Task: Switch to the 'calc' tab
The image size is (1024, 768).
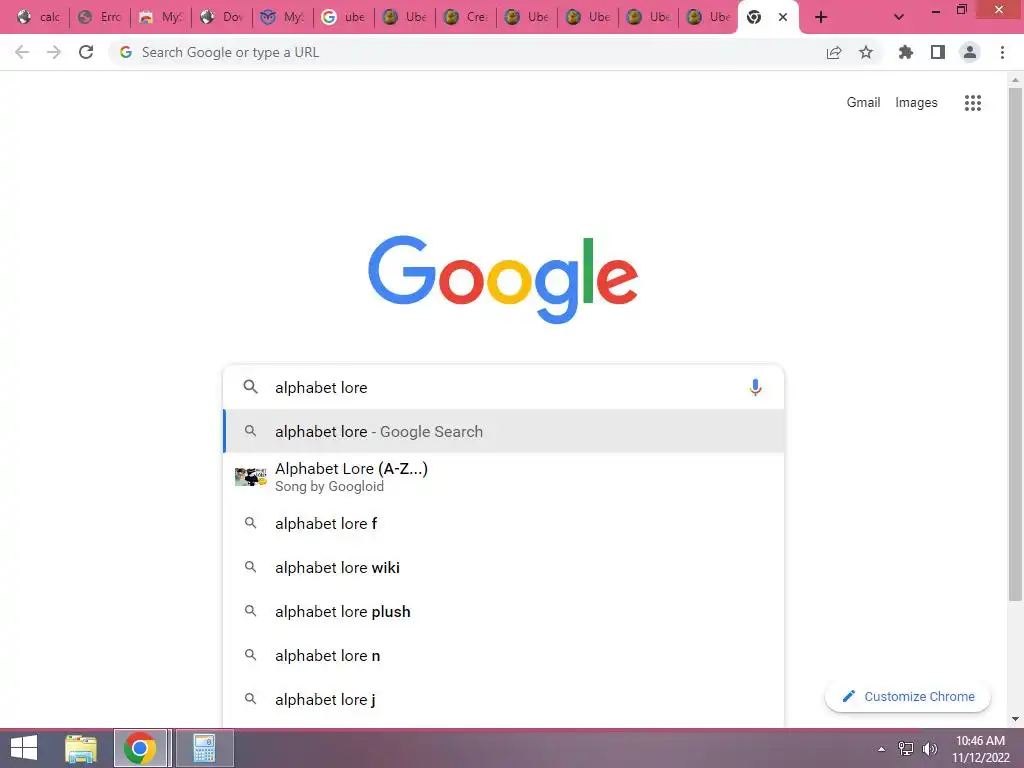Action: click(37, 17)
